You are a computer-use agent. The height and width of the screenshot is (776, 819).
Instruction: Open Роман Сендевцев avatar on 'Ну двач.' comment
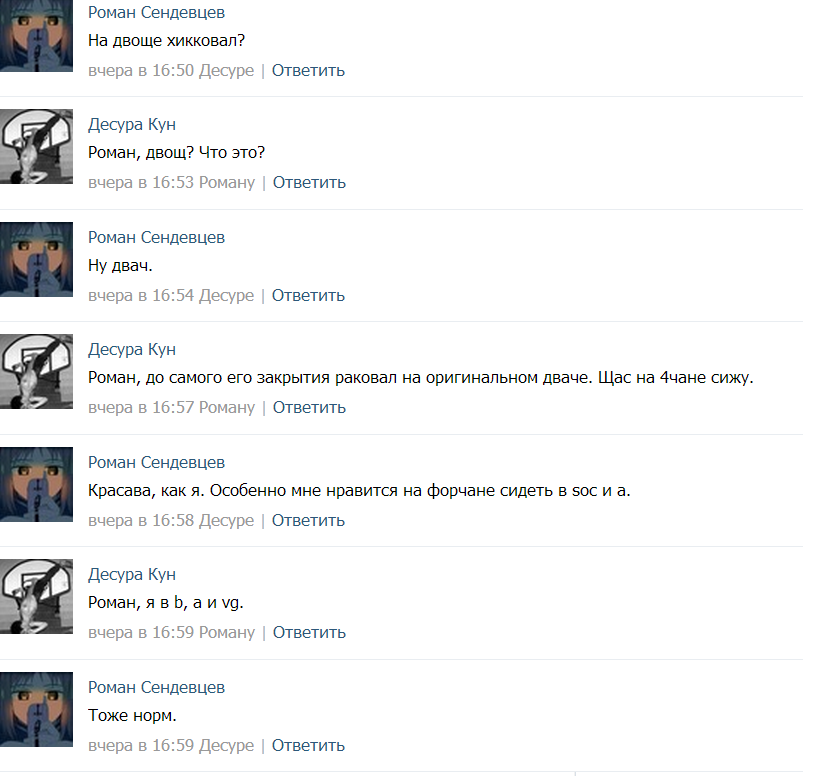(36, 259)
